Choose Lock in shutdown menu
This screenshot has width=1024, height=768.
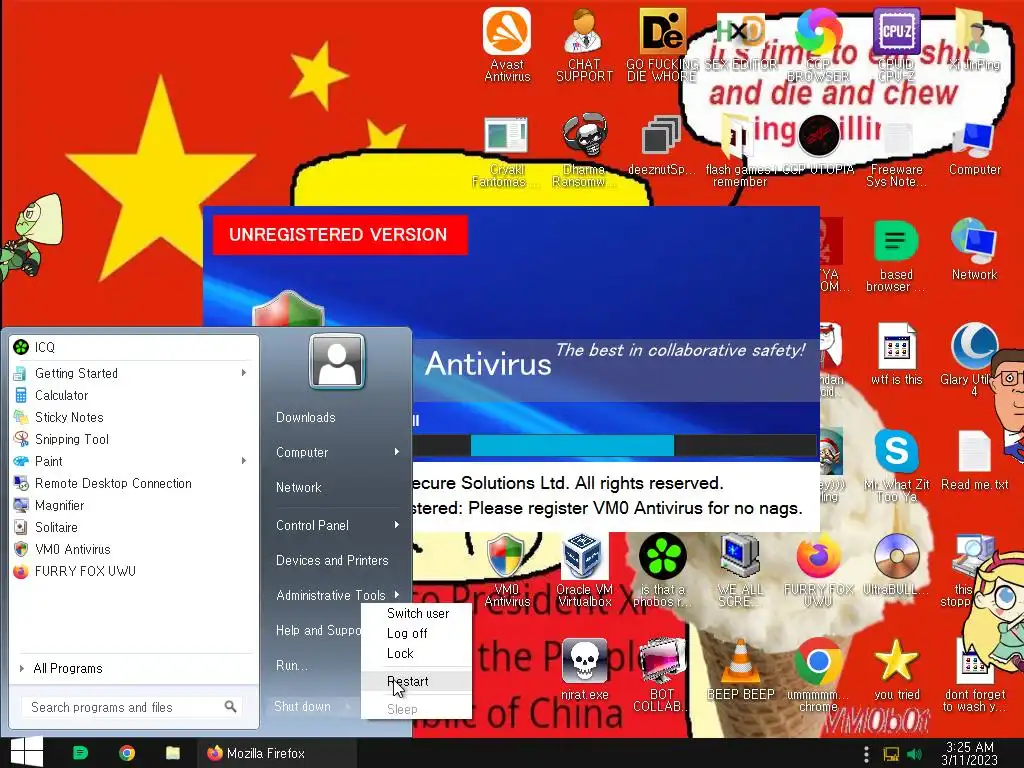pos(400,654)
